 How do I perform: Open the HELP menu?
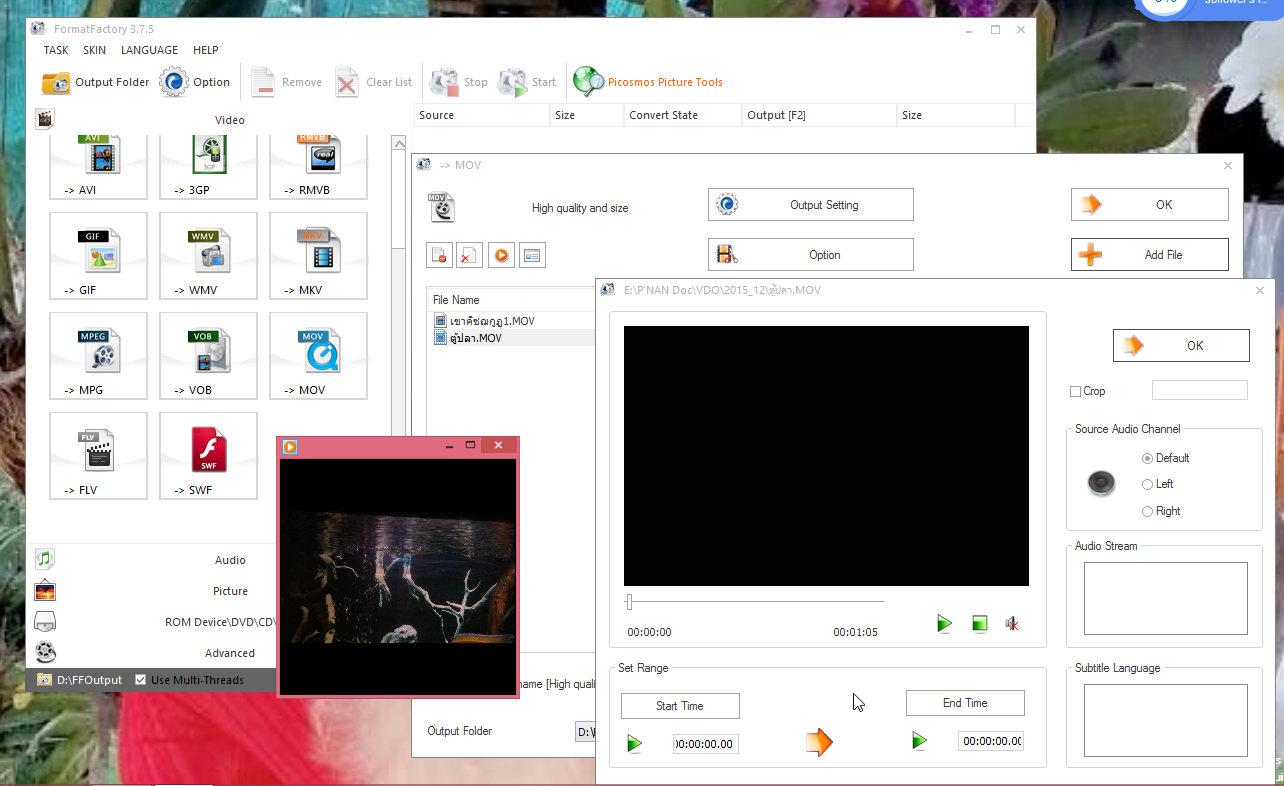[x=206, y=50]
